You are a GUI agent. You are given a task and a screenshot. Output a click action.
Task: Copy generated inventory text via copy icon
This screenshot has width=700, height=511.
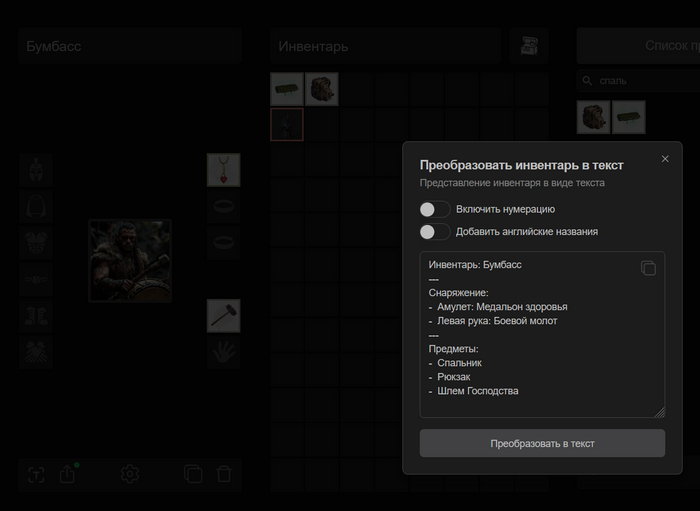(x=648, y=268)
